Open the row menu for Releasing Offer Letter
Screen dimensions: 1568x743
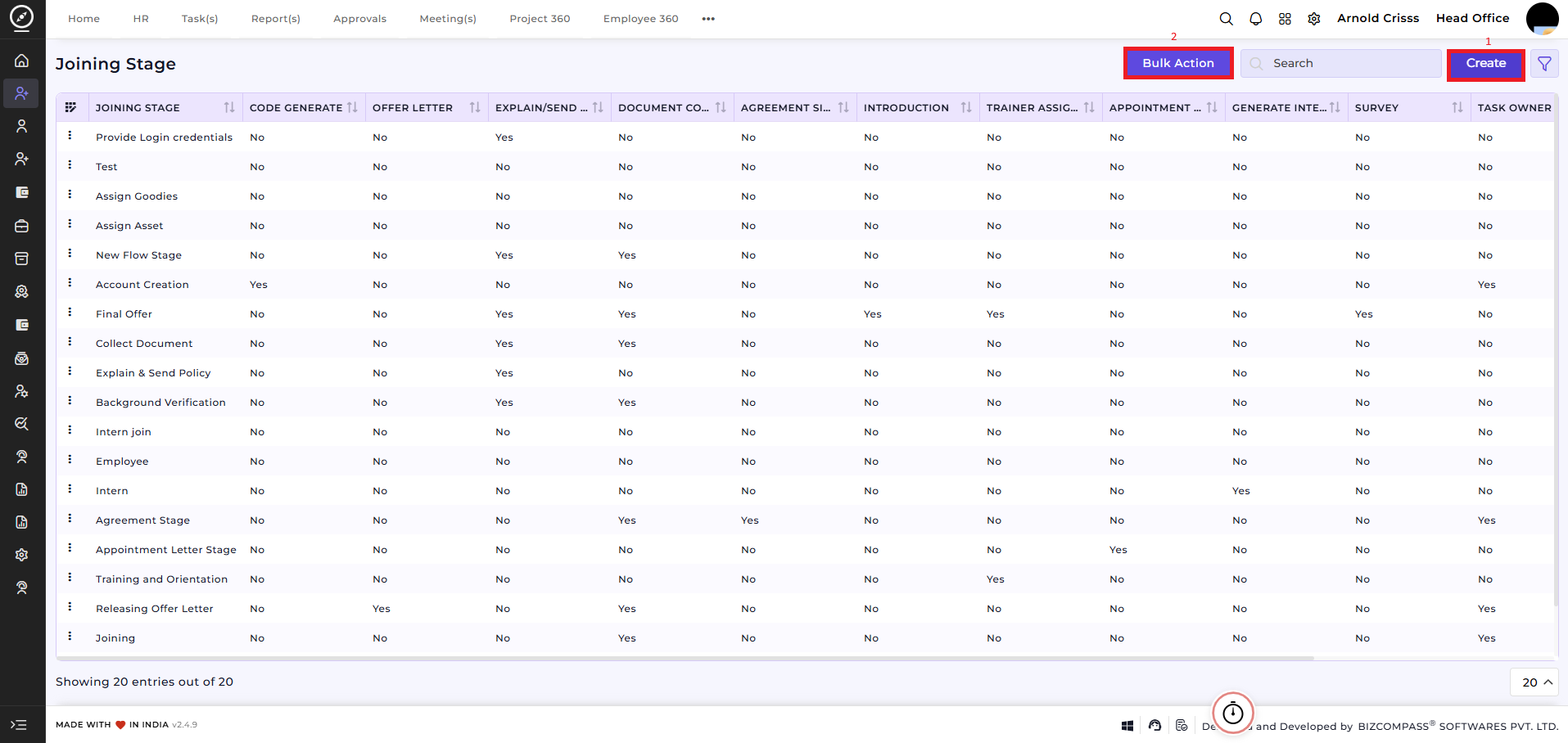click(x=70, y=607)
